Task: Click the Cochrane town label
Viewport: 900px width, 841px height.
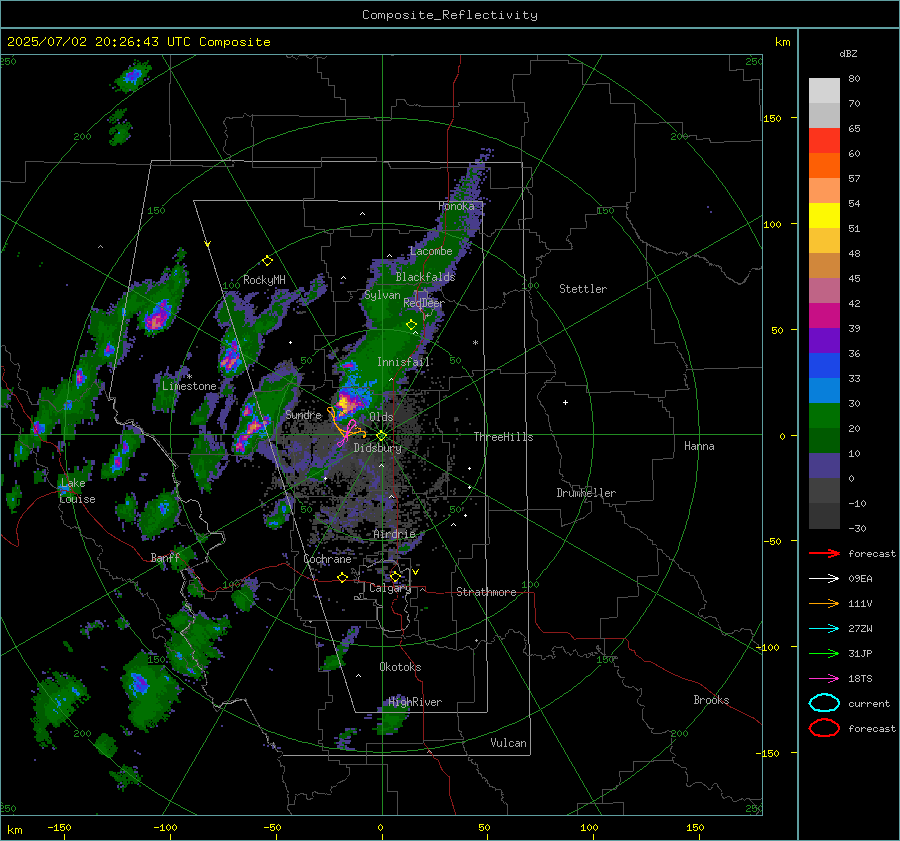Action: 327,559
